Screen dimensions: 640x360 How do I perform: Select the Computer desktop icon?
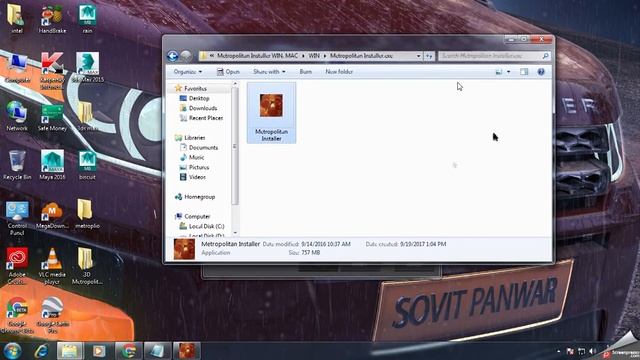pyautogui.click(x=17, y=68)
